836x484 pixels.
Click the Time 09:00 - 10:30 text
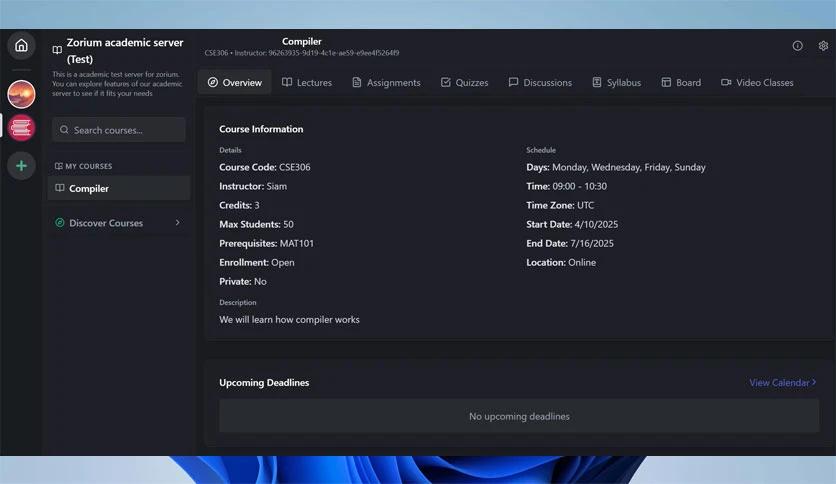click(x=566, y=187)
